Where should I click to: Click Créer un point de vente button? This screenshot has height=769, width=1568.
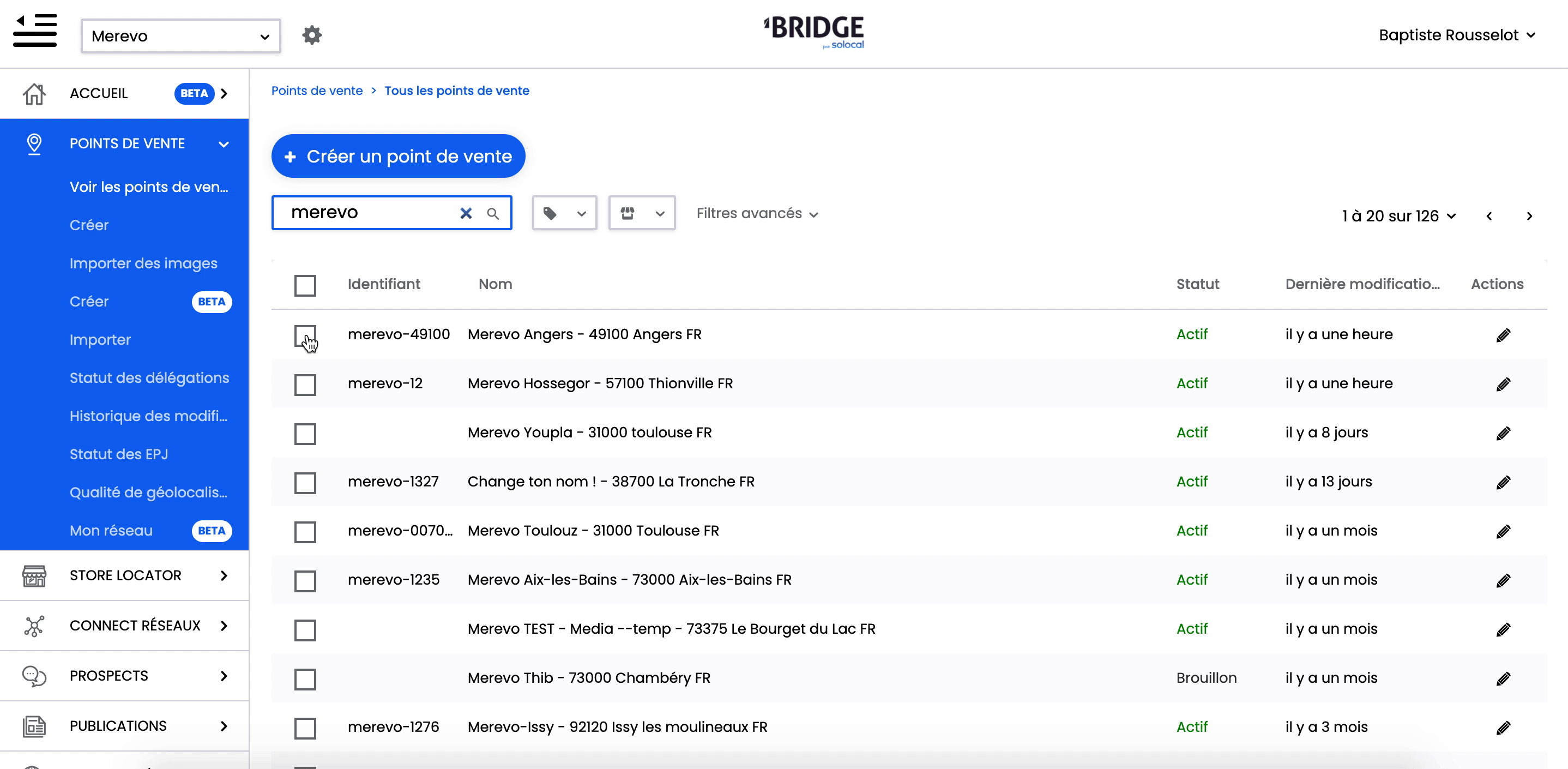(x=398, y=157)
